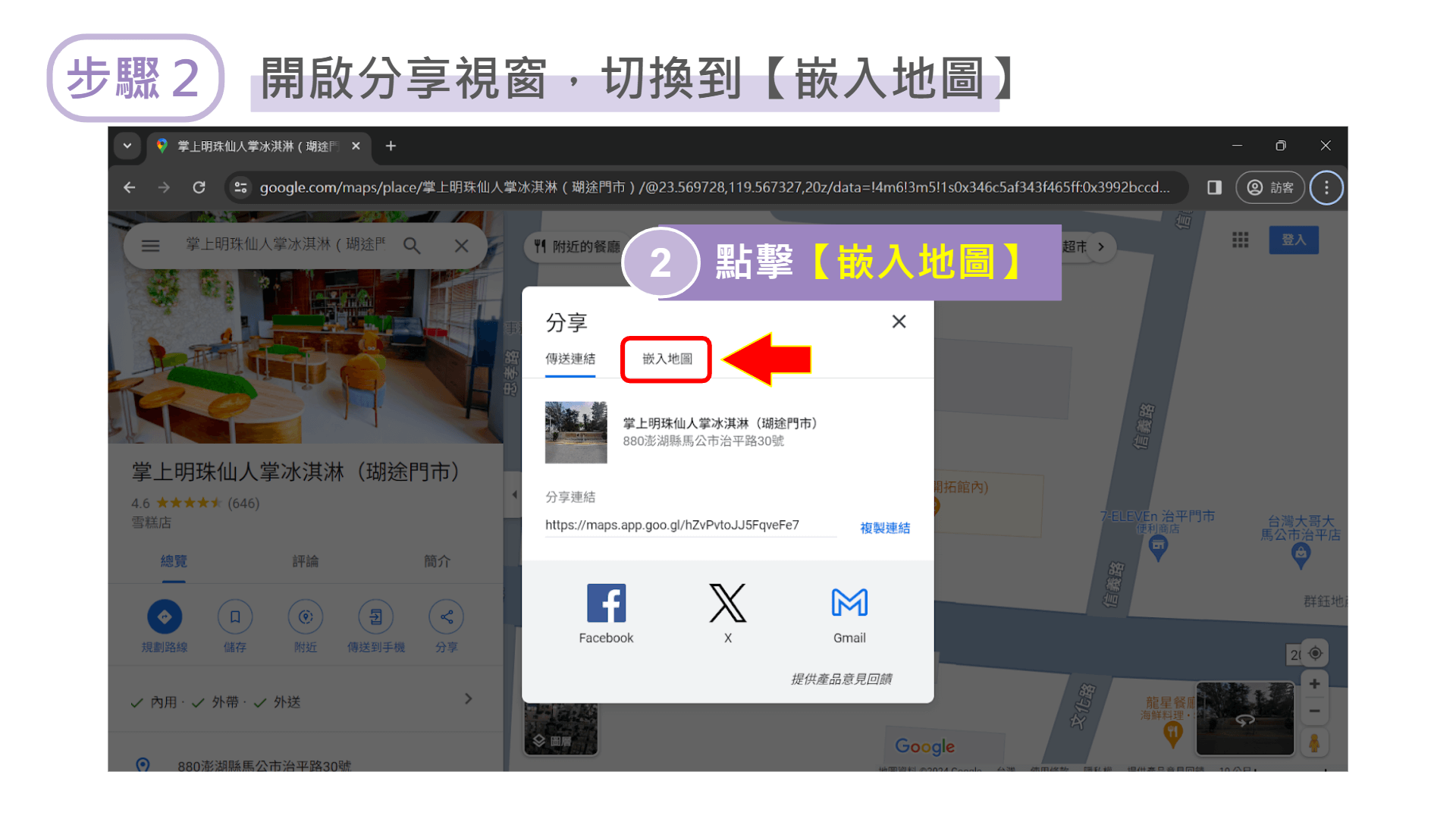This screenshot has height=819, width=1456.
Task: Click the share link URL field
Action: click(690, 525)
